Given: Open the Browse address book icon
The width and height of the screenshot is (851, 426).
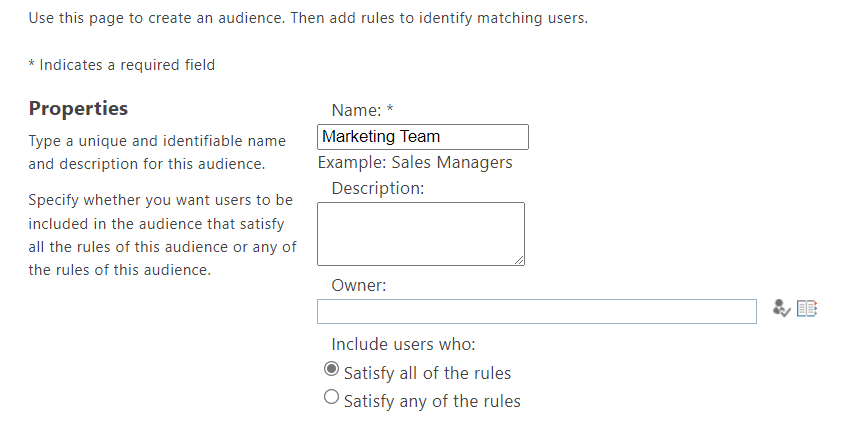Looking at the screenshot, I should click(x=807, y=309).
